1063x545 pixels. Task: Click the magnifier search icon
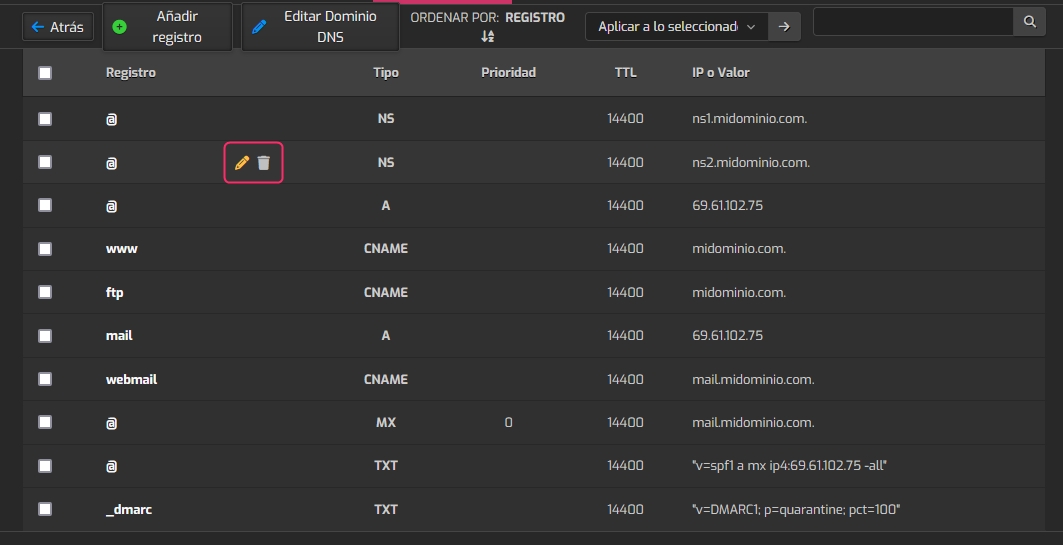pos(1028,22)
